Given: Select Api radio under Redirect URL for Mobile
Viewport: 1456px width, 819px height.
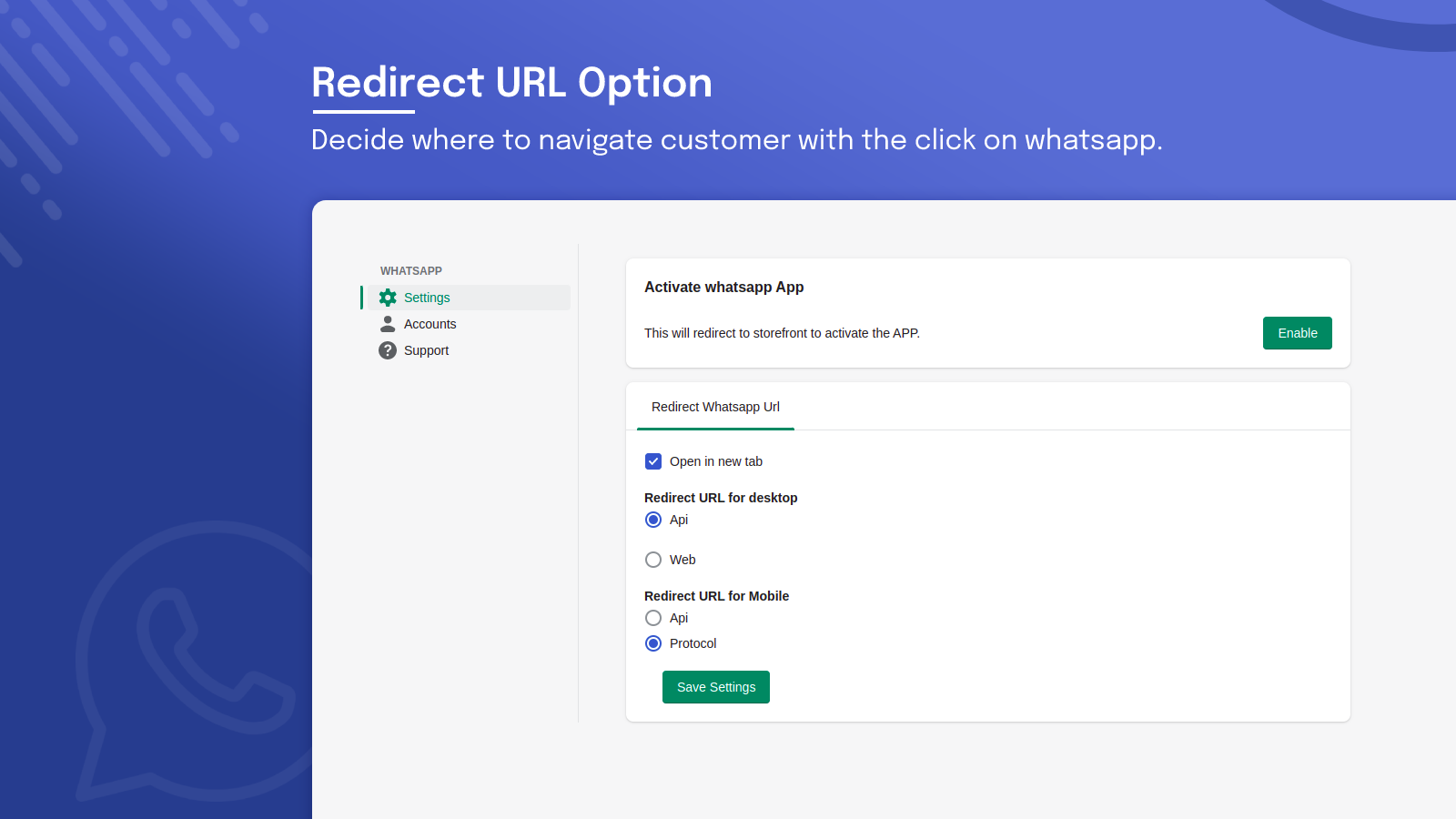Looking at the screenshot, I should 653,618.
